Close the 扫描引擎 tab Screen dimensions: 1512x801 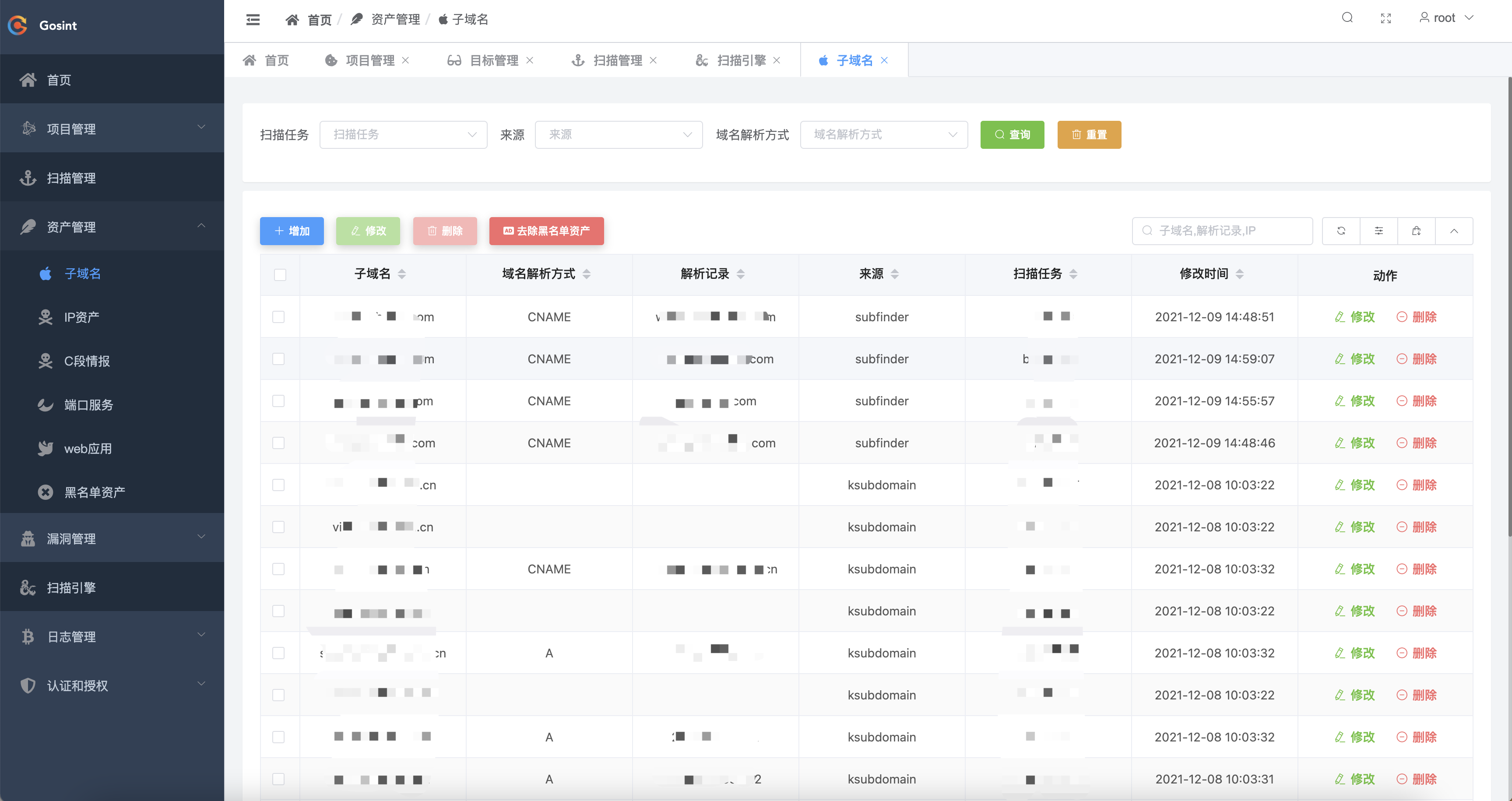coord(777,60)
